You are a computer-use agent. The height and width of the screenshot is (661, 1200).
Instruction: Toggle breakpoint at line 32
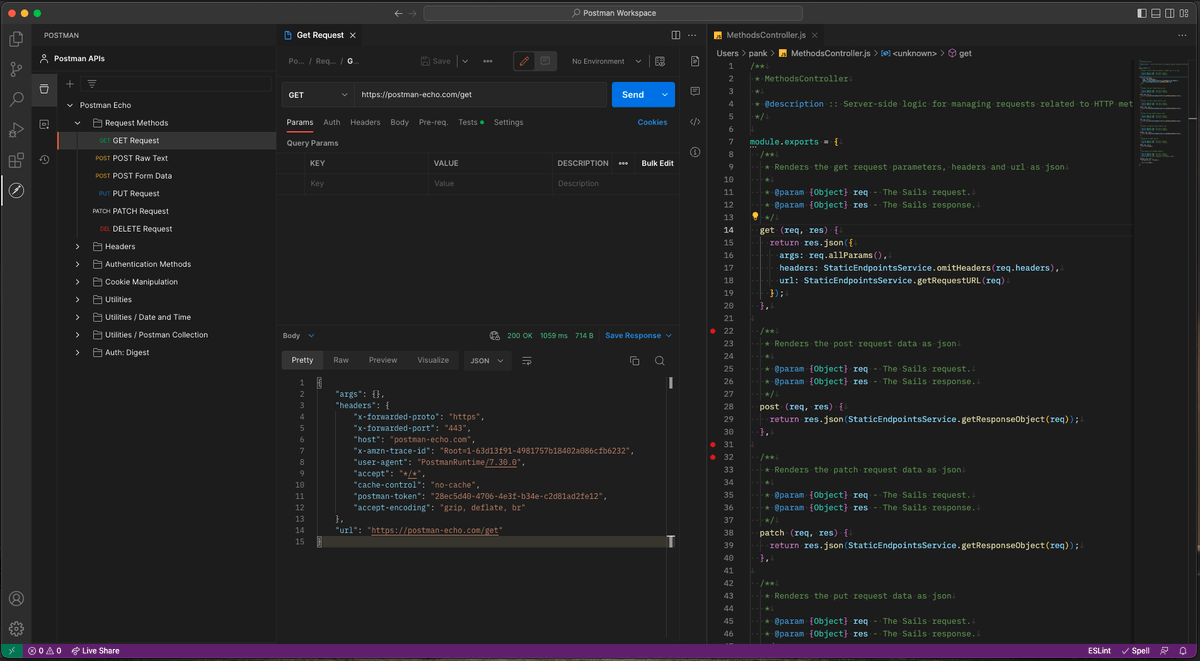coord(713,457)
